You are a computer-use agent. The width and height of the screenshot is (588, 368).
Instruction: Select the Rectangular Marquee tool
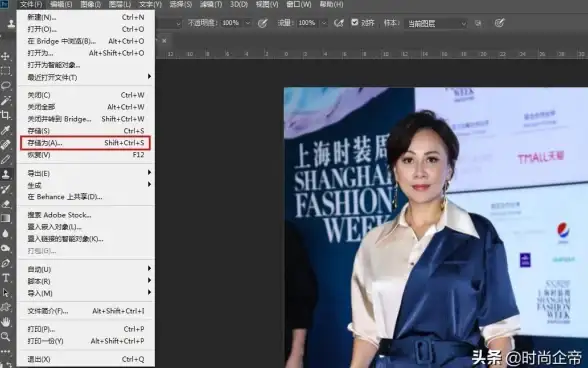click(x=6, y=71)
